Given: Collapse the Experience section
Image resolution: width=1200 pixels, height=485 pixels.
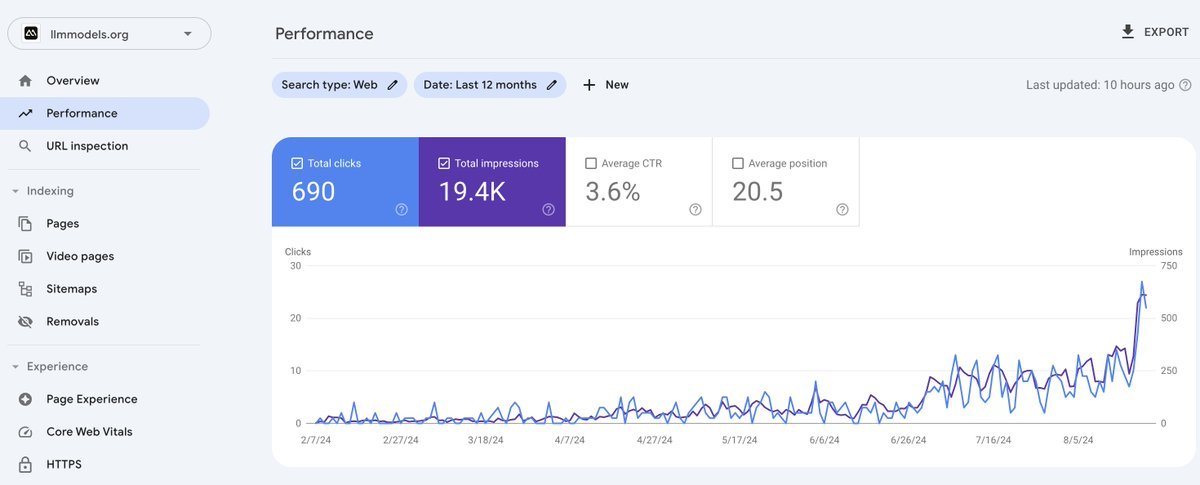Looking at the screenshot, I should tap(15, 367).
